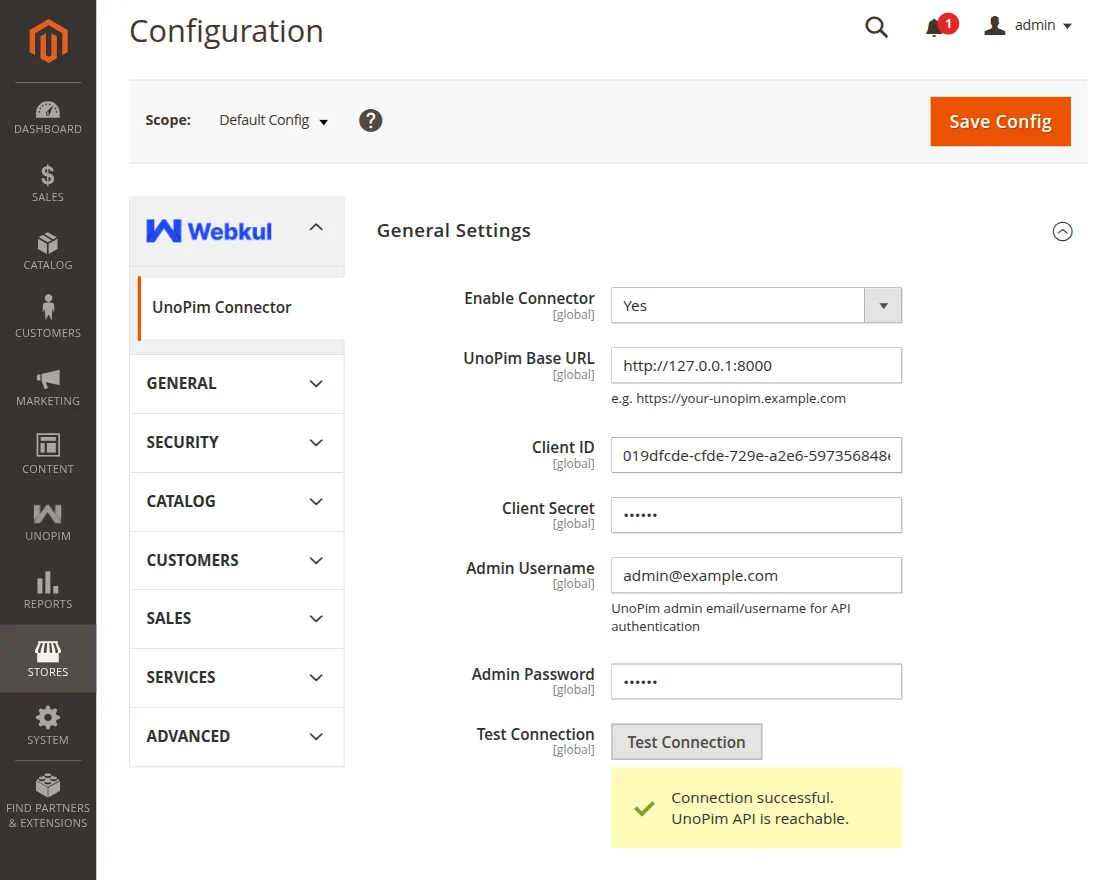Image resolution: width=1120 pixels, height=880 pixels.
Task: Expand the SERVICES config section
Action: tap(236, 678)
